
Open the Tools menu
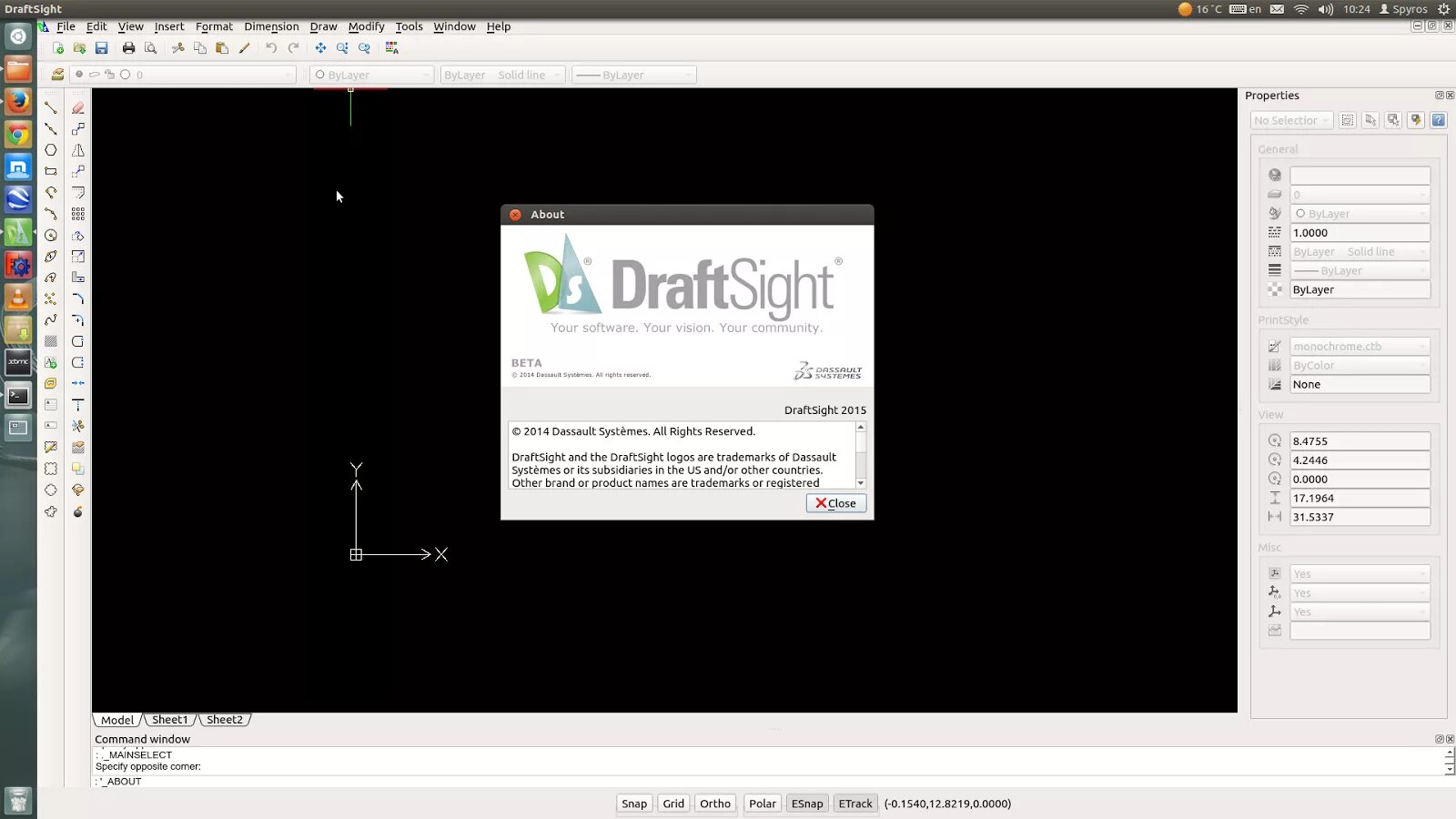(409, 26)
